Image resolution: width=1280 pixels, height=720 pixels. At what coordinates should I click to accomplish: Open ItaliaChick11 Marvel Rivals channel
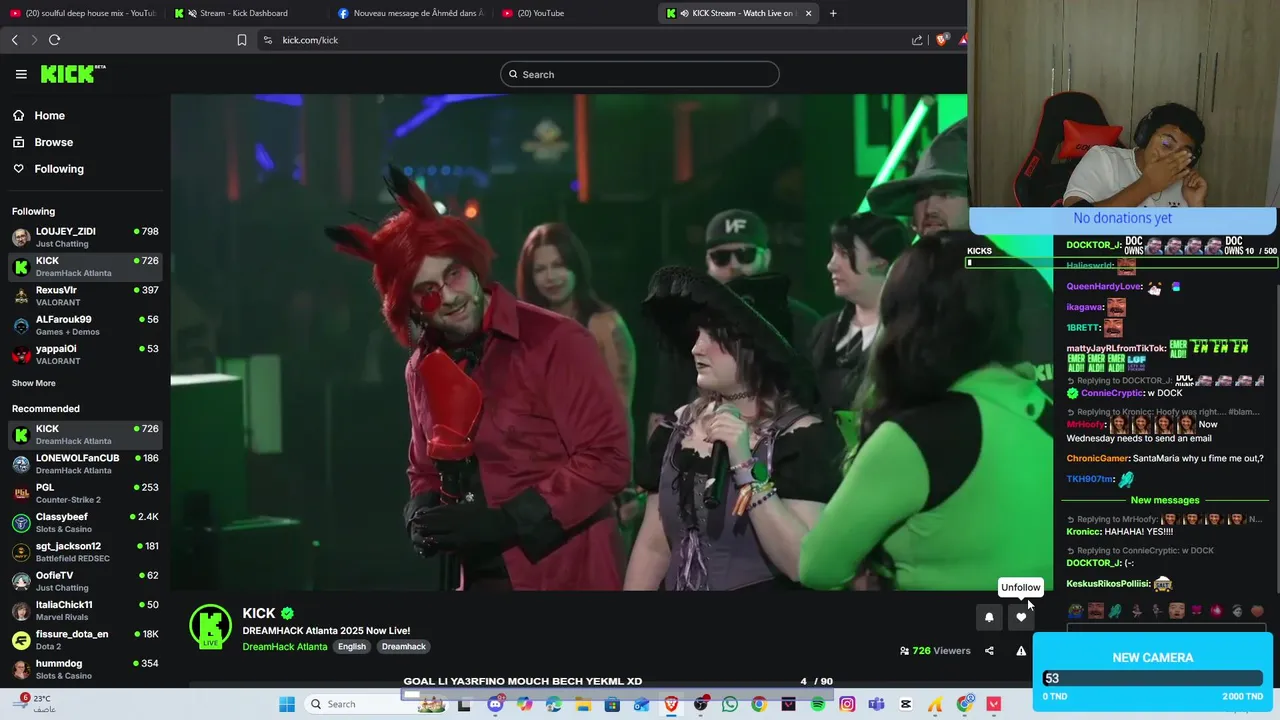tap(85, 610)
